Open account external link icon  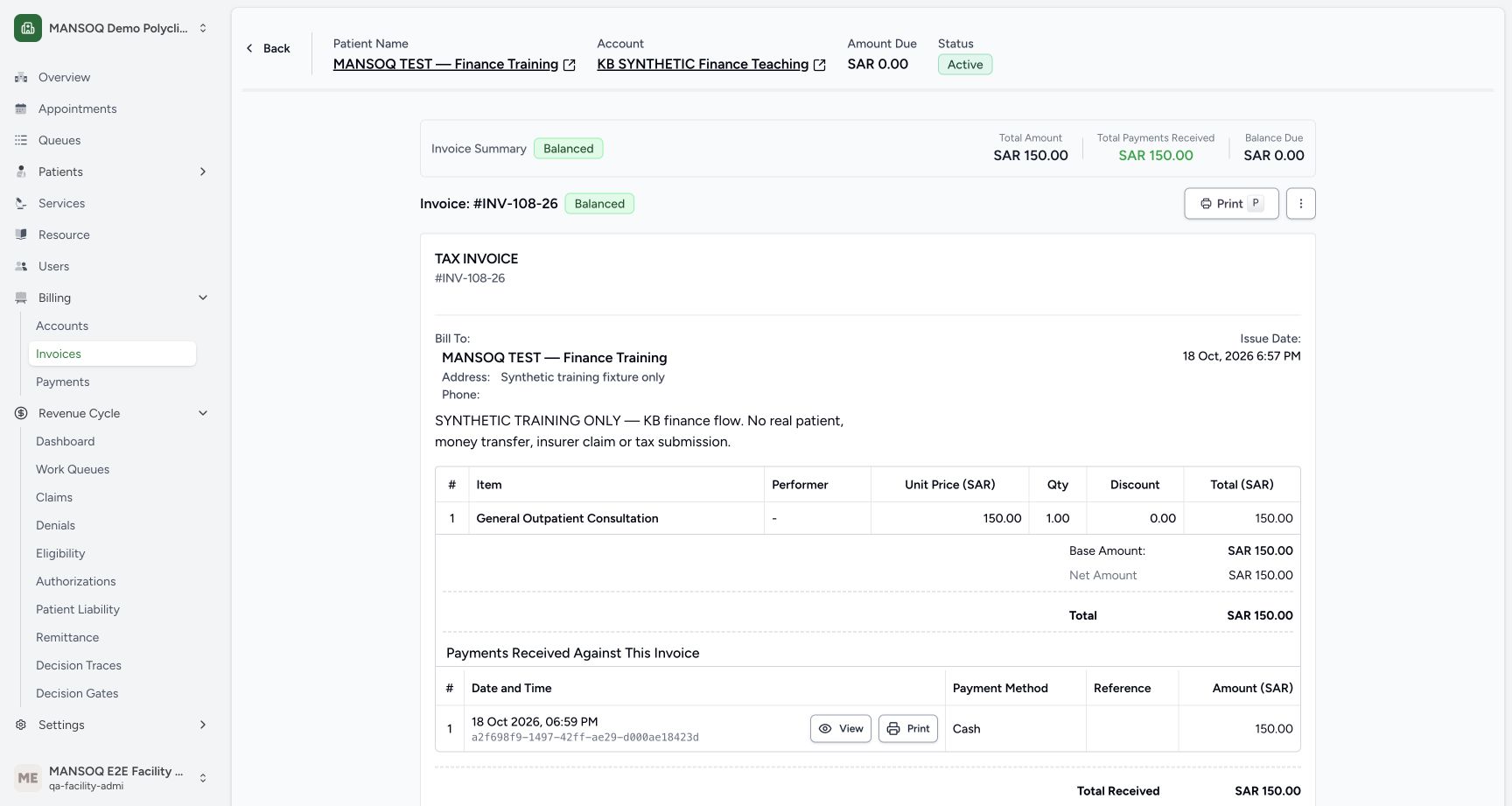[820, 65]
